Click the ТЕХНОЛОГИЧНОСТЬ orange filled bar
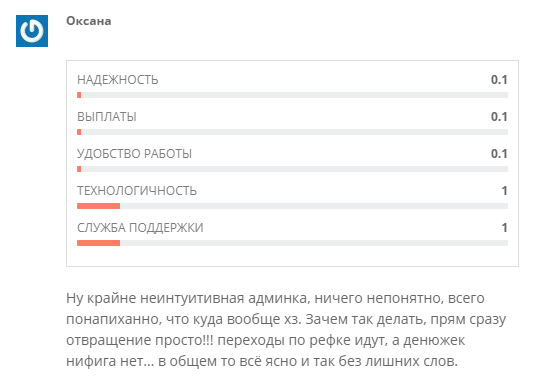This screenshot has width=545, height=392. (99, 206)
